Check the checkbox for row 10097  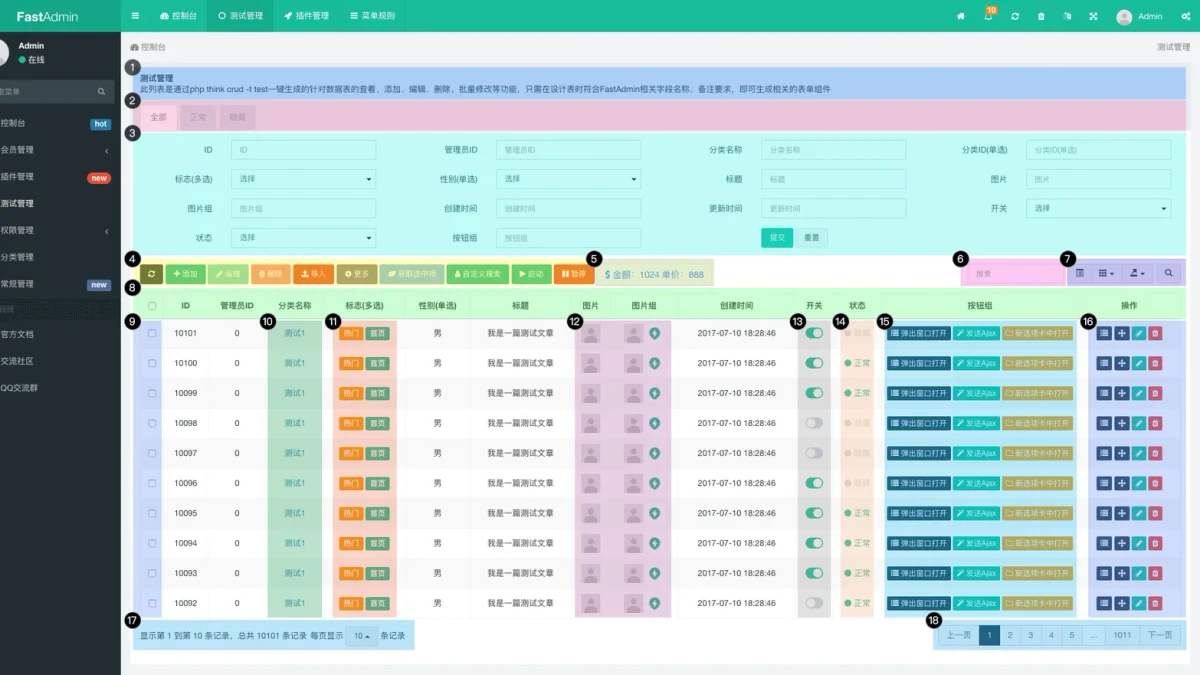152,453
